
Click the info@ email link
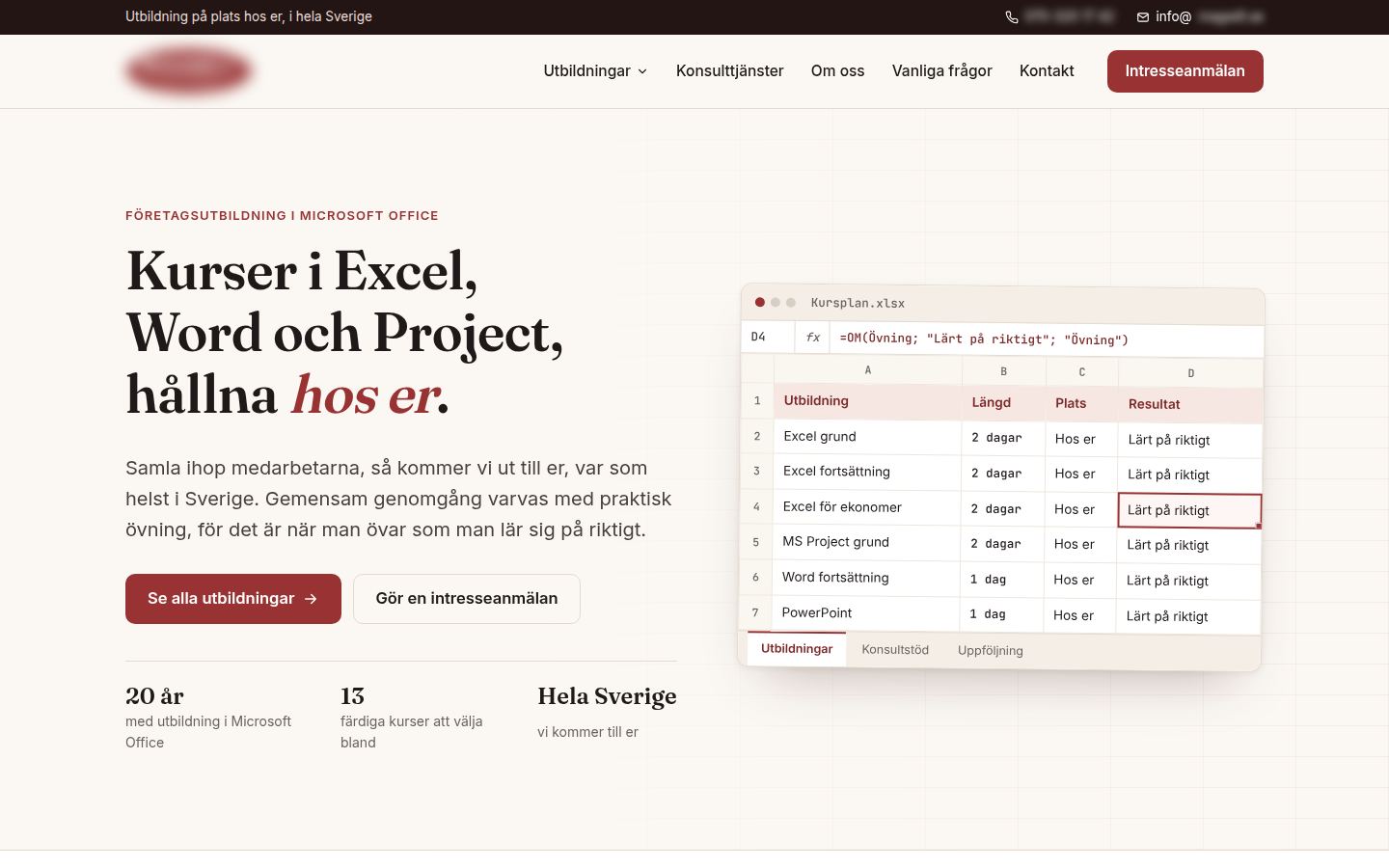(1200, 17)
